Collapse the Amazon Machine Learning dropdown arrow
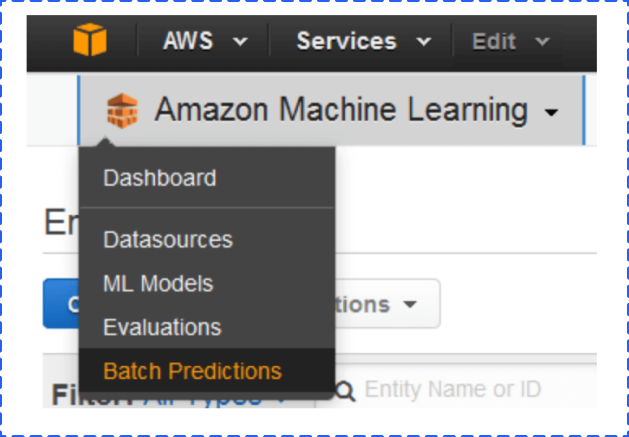 (x=551, y=113)
